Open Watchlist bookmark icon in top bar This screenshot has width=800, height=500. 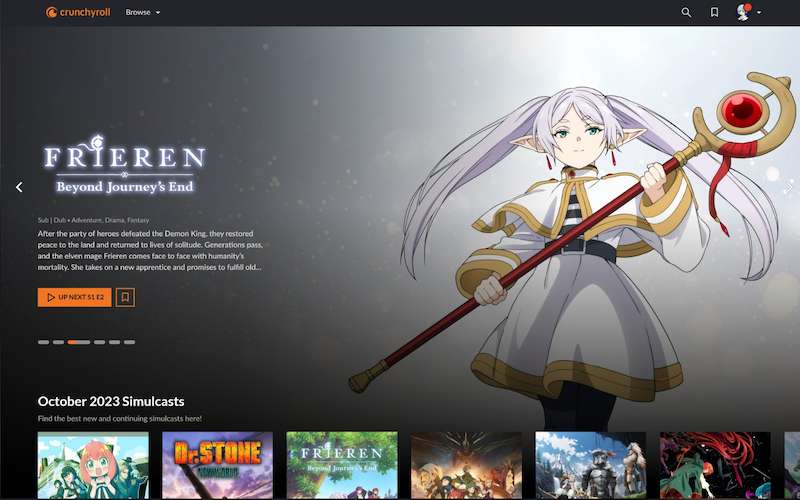[x=714, y=12]
